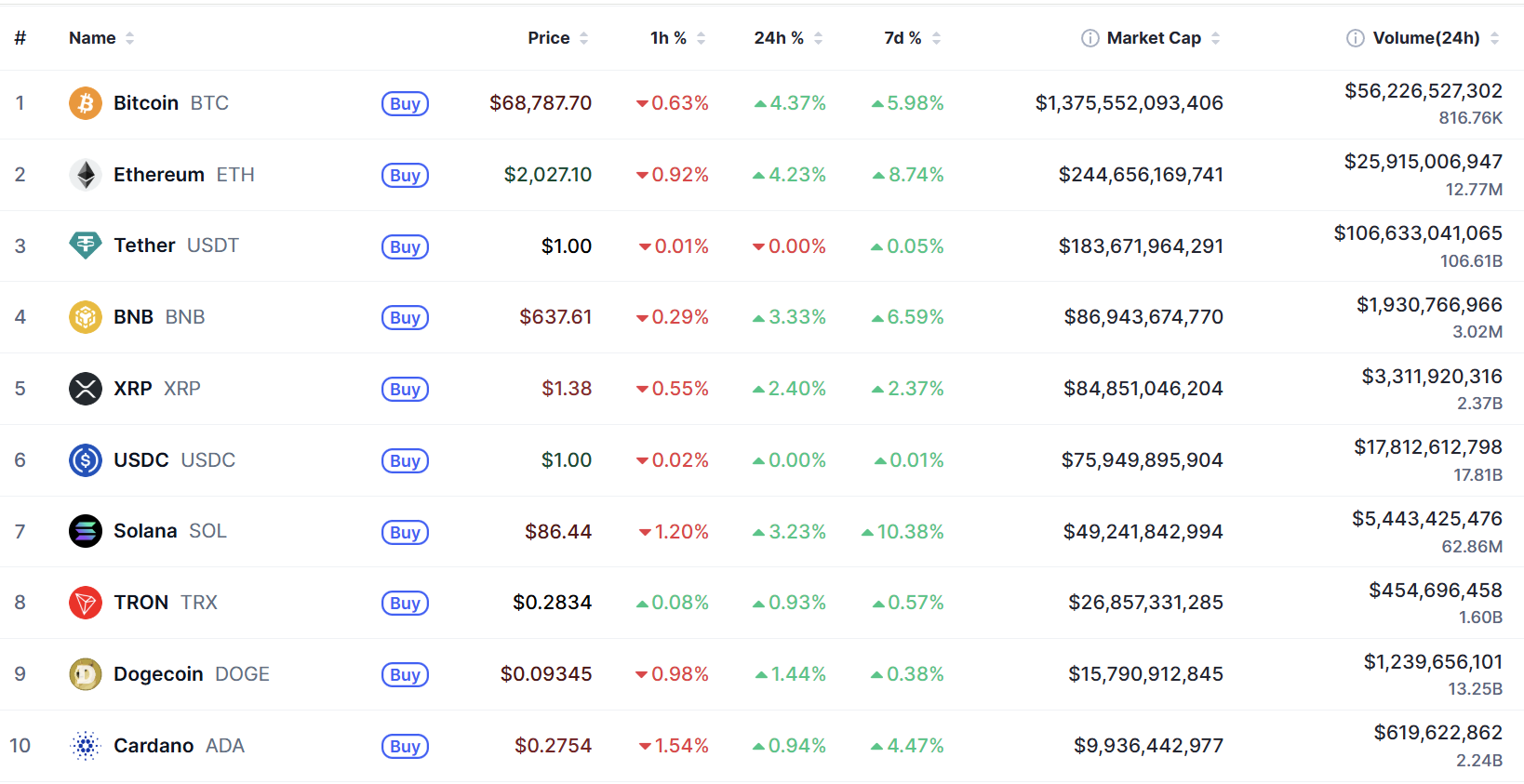Viewport: 1524px width, 784px height.
Task: Click BNB price $637.61
Action: 555,317
